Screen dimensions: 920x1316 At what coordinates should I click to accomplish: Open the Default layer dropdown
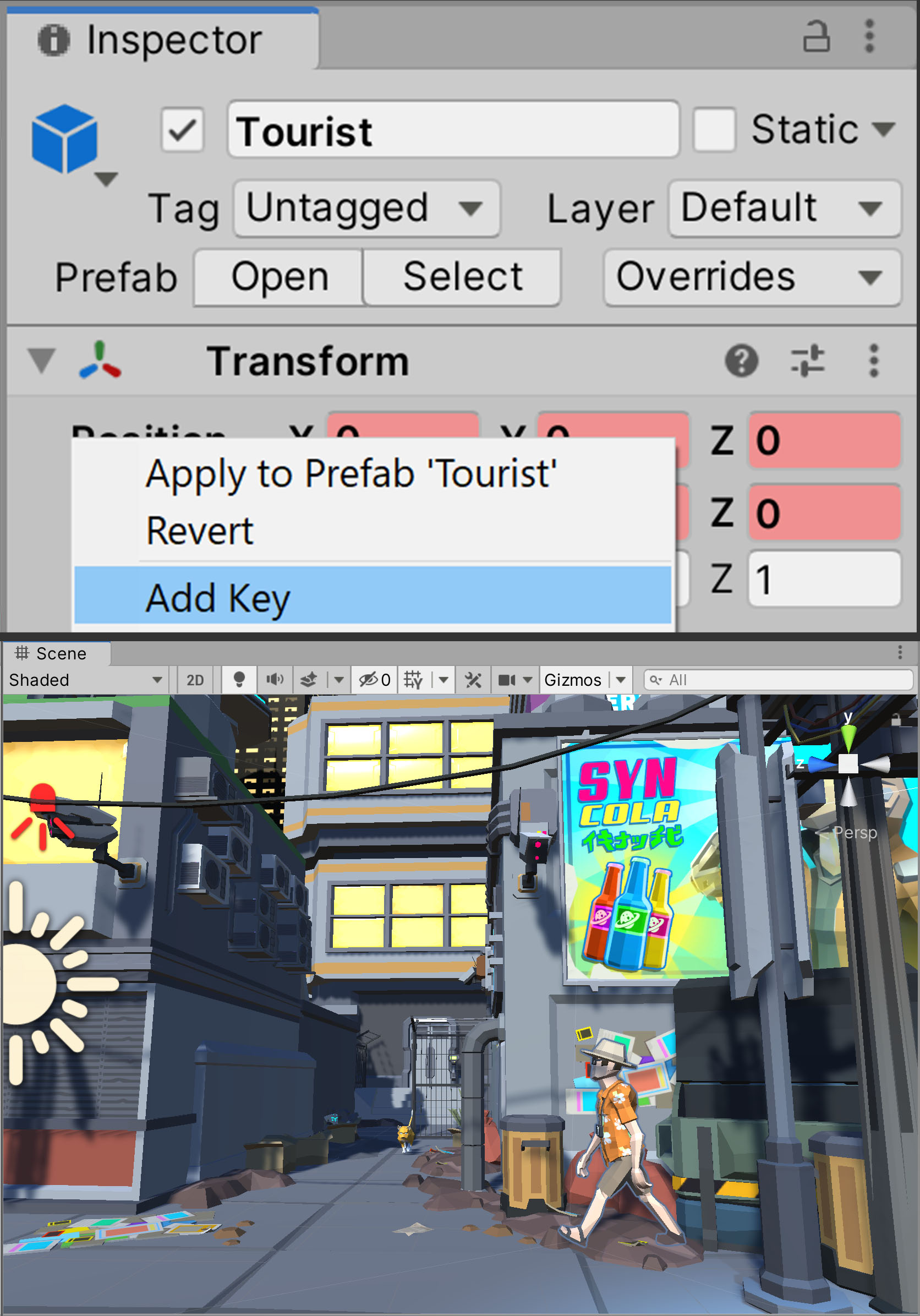[x=784, y=208]
